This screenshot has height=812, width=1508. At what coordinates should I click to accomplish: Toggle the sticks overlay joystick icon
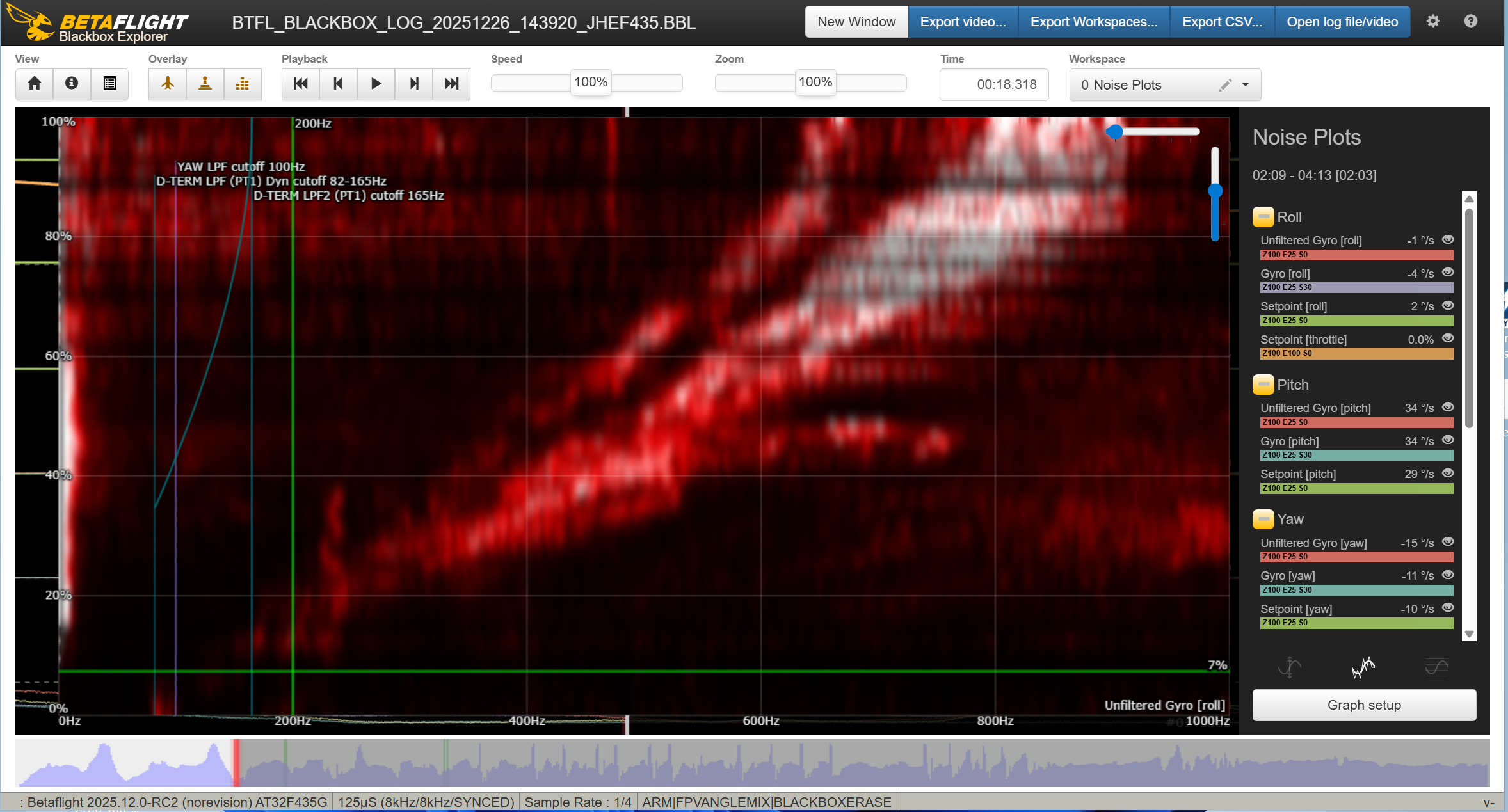(x=205, y=84)
